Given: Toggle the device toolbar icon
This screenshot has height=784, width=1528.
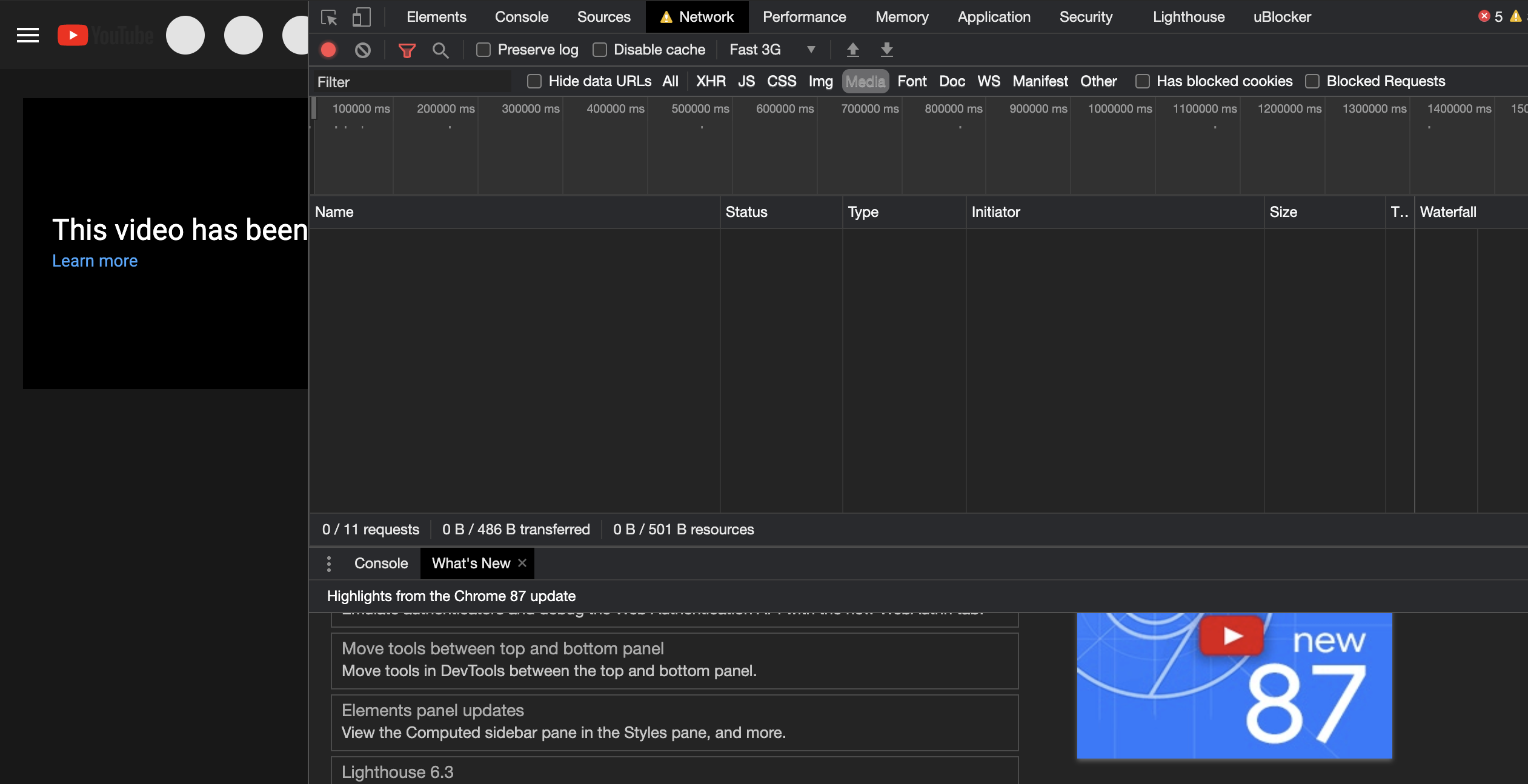Looking at the screenshot, I should pyautogui.click(x=361, y=17).
